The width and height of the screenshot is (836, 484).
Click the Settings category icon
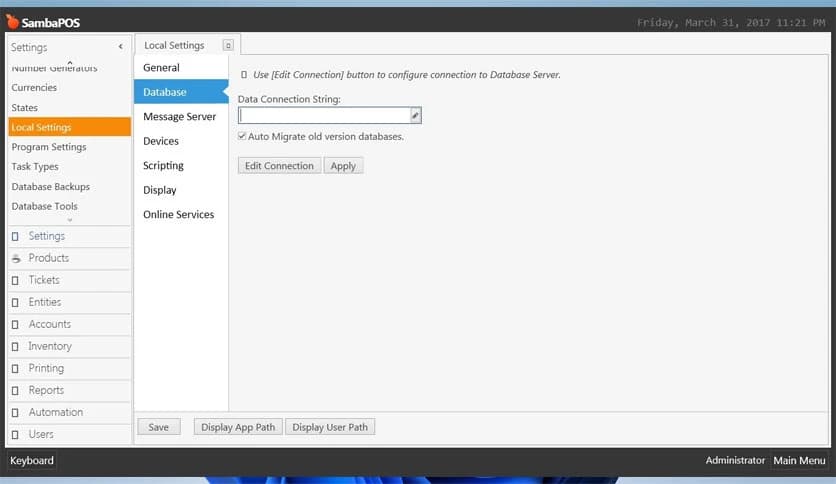coord(15,236)
